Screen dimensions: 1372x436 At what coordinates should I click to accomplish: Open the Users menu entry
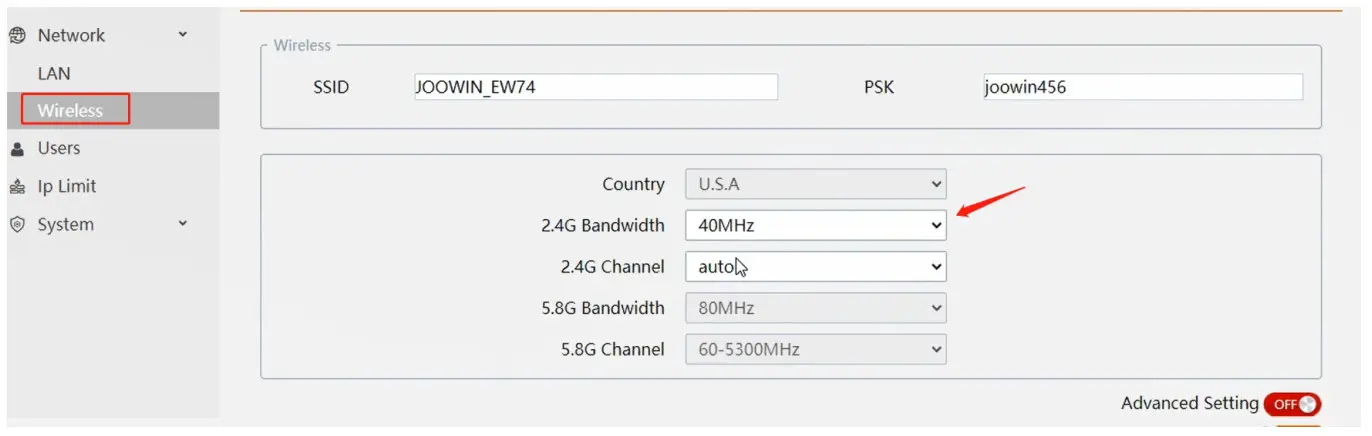(x=58, y=148)
